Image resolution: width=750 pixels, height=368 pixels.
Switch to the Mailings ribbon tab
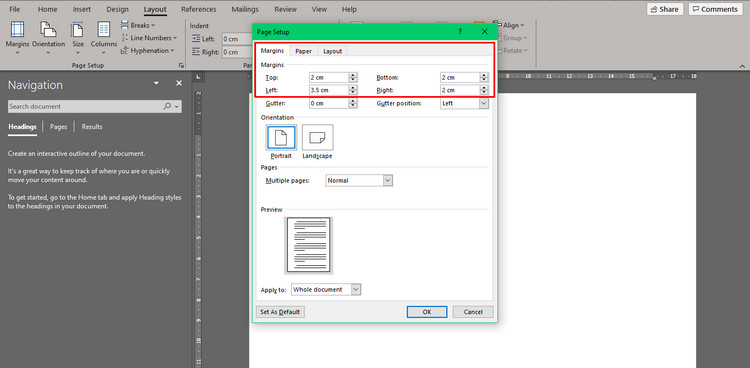point(245,9)
